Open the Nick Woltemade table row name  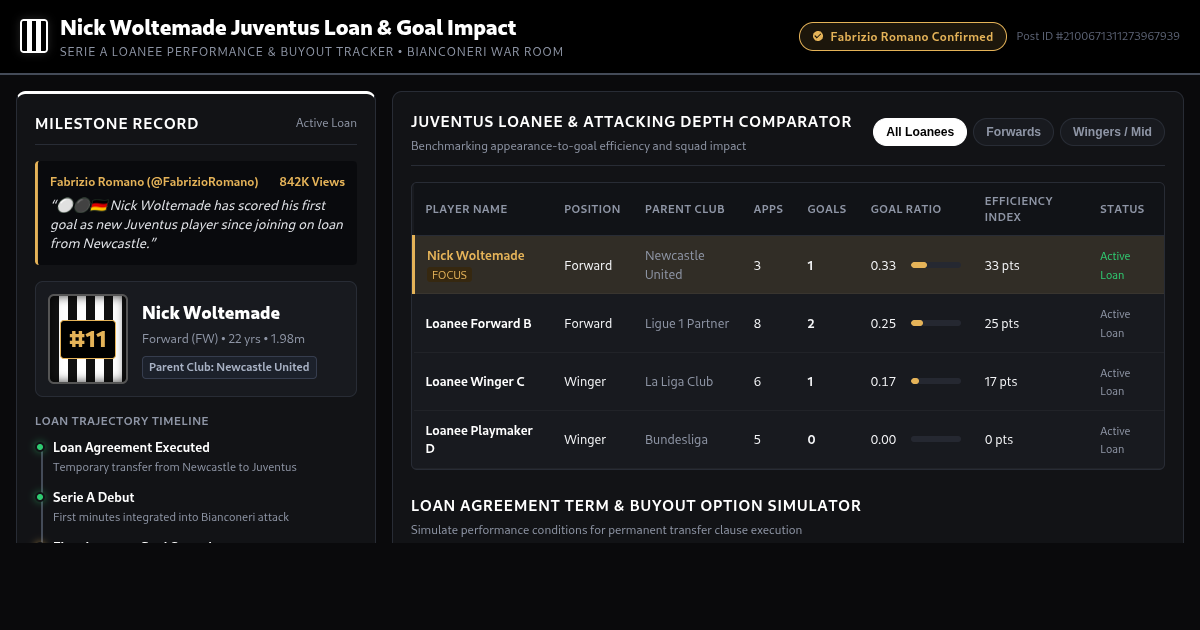476,255
